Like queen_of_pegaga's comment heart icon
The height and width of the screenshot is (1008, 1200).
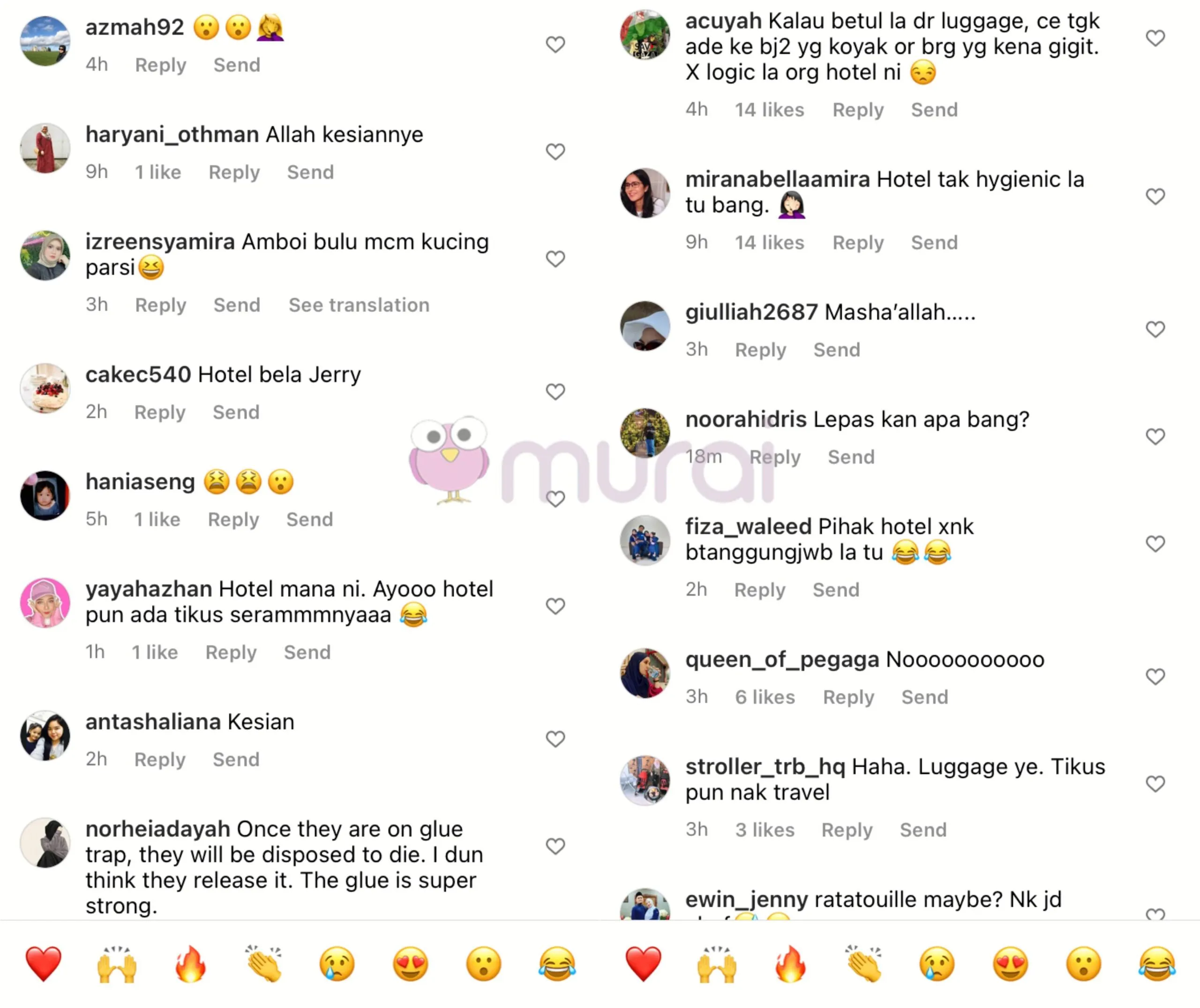pos(1155,677)
